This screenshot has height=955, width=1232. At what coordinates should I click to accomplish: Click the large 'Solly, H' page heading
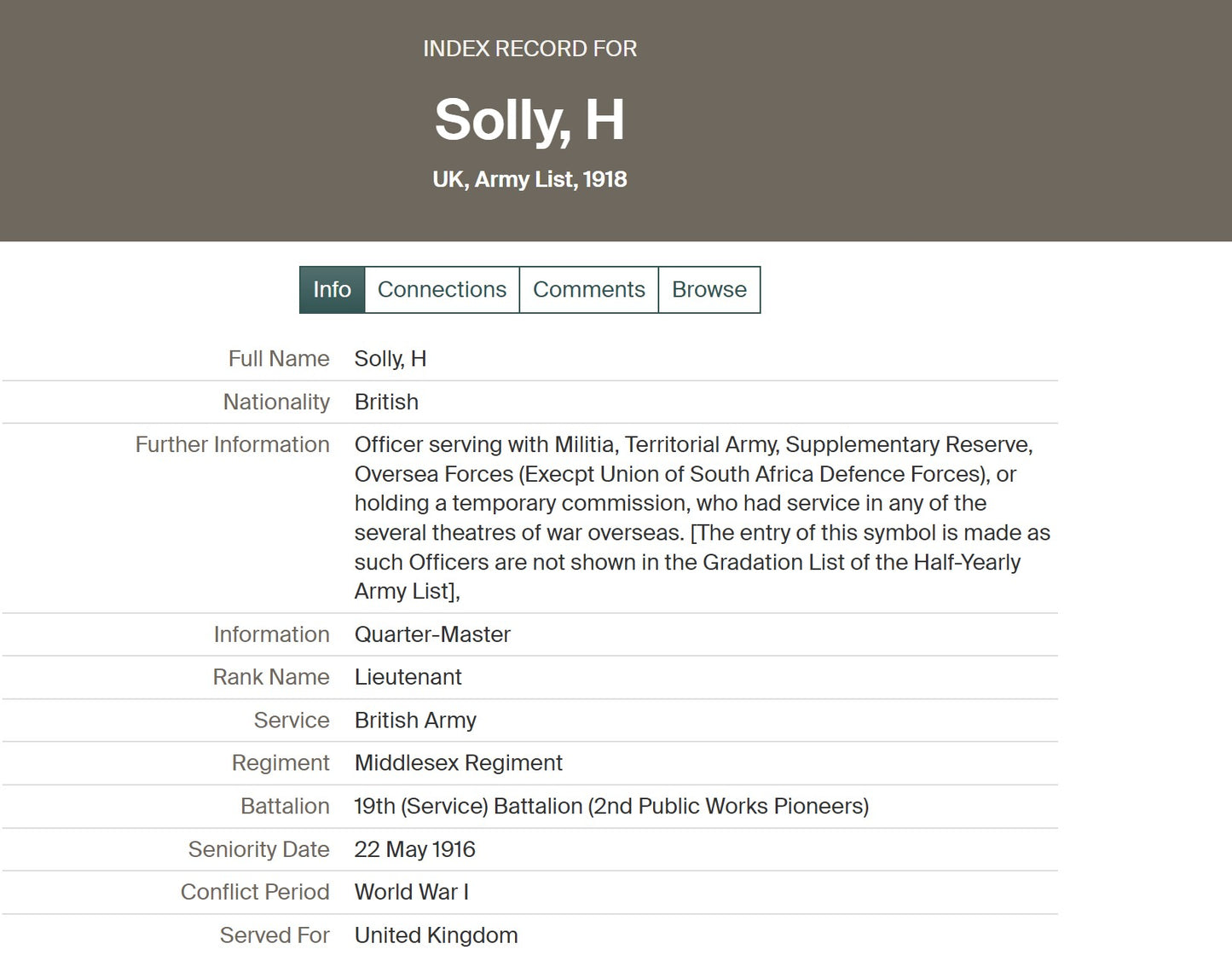click(529, 119)
